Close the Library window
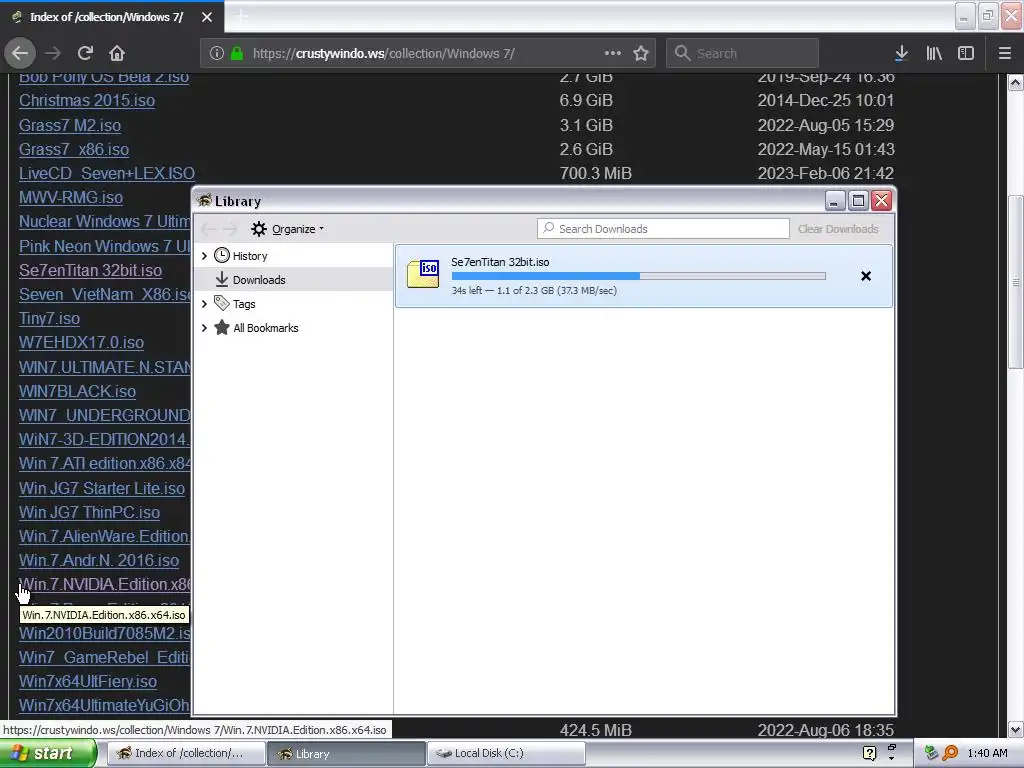Viewport: 1024px width, 768px height. pyautogui.click(x=882, y=200)
